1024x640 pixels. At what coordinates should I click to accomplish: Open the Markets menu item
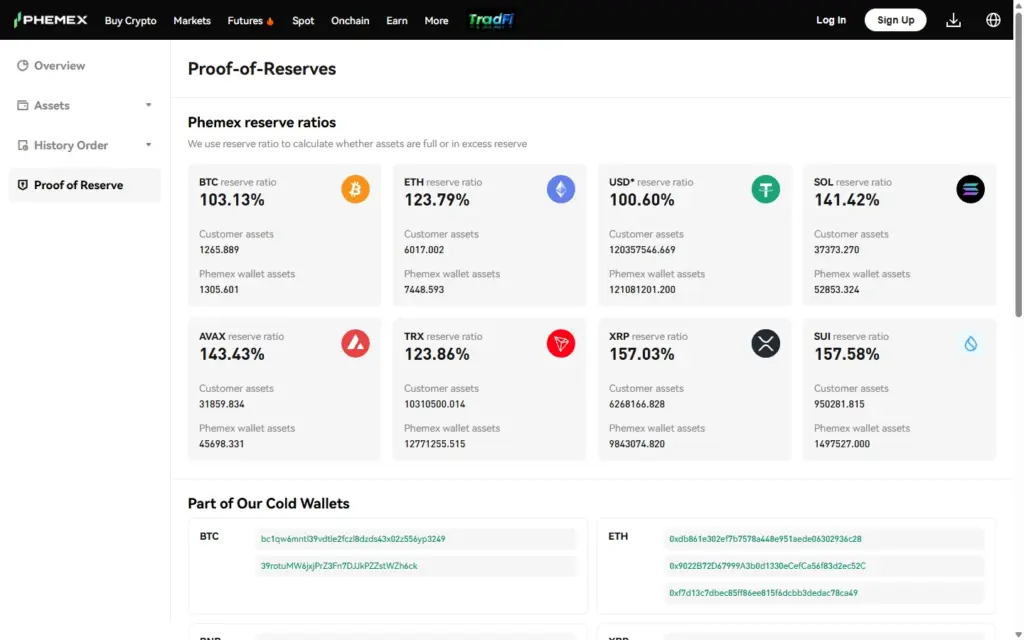point(192,21)
